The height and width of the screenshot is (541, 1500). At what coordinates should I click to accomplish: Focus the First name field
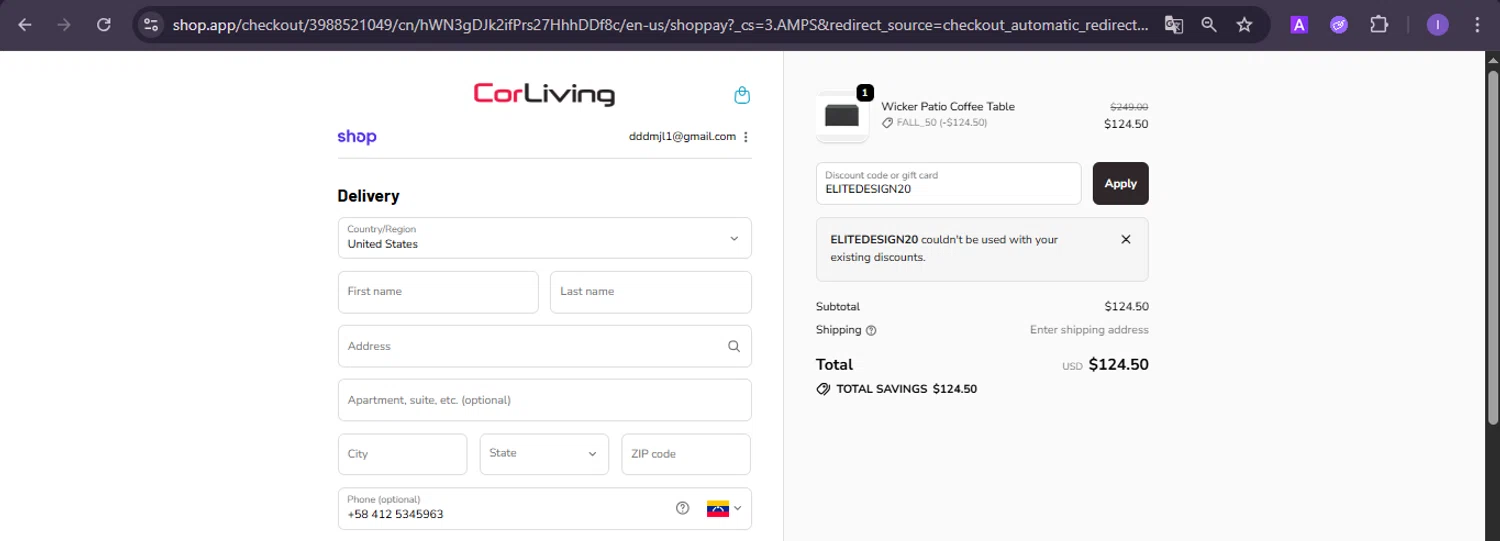(x=438, y=292)
